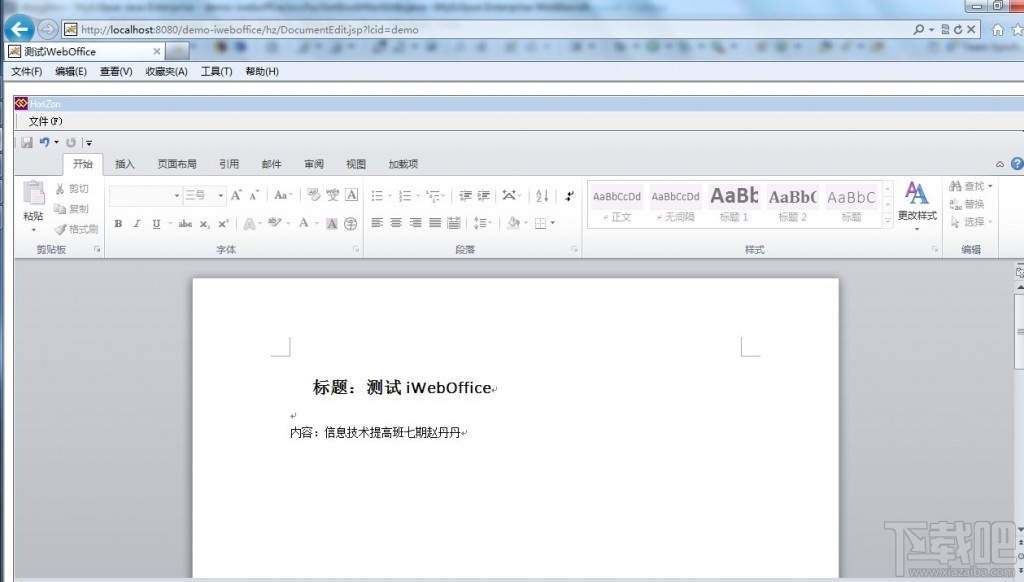Open the Change Case (Aa) dropdown
Image resolution: width=1024 pixels, height=582 pixels.
[x=282, y=195]
